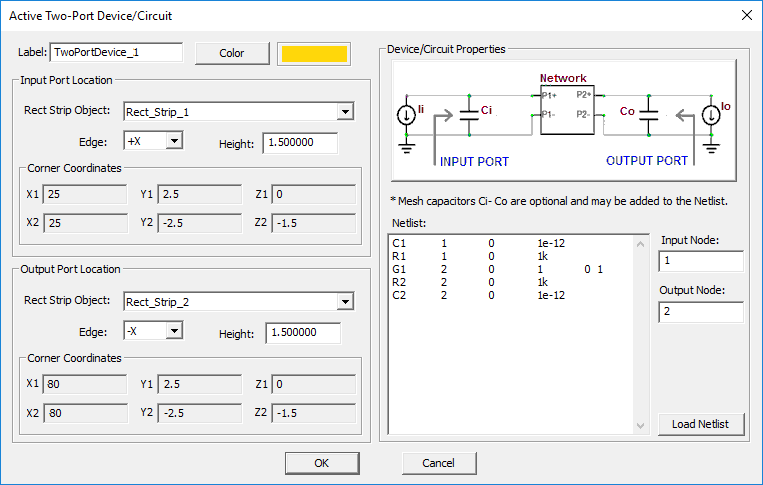763x485 pixels.
Task: Click the Netlist scrollbar down arrow
Action: pos(642,426)
